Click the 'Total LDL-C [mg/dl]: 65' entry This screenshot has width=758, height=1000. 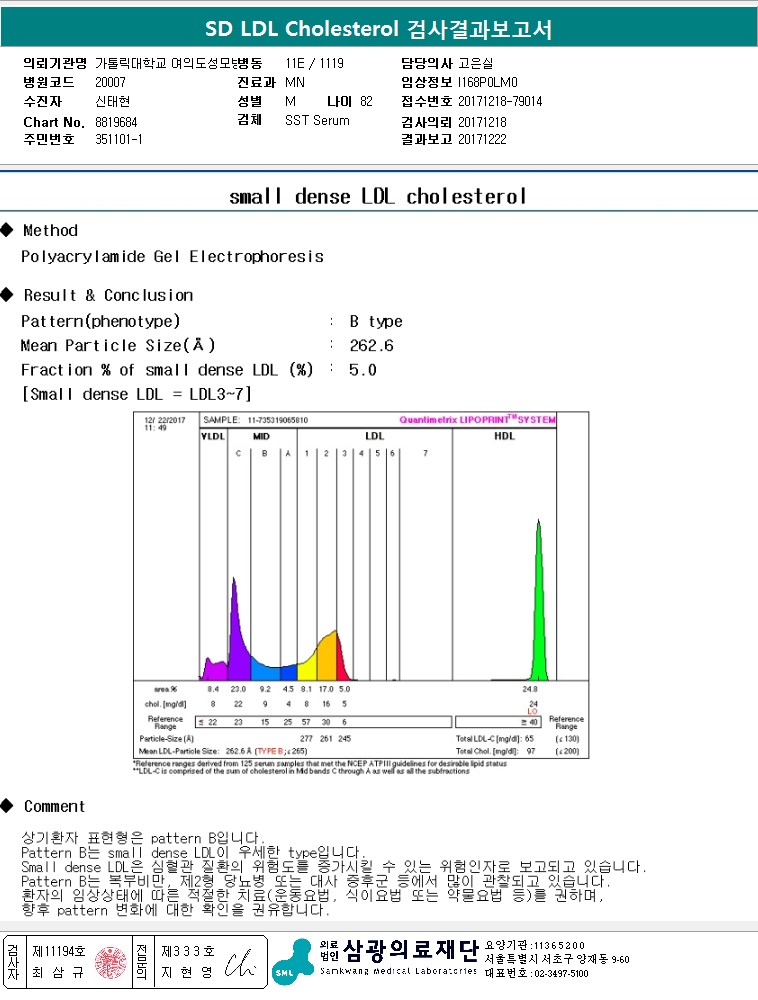point(495,739)
